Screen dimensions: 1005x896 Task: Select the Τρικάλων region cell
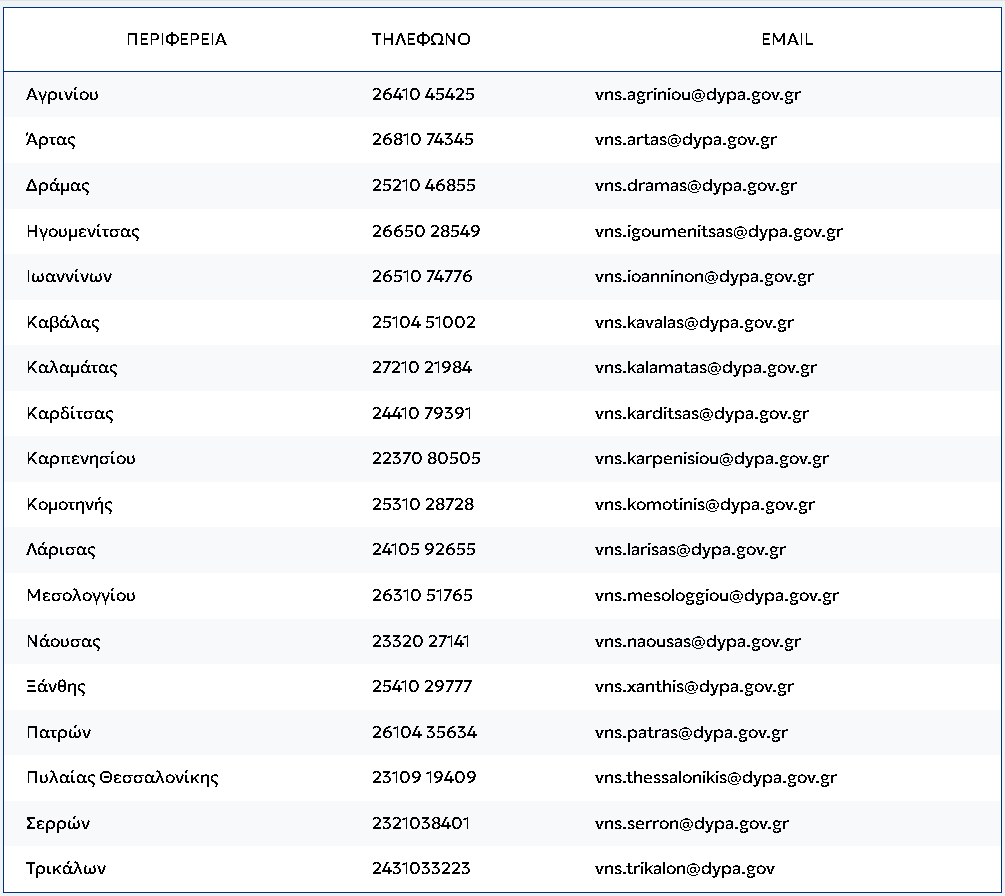pyautogui.click(x=66, y=868)
